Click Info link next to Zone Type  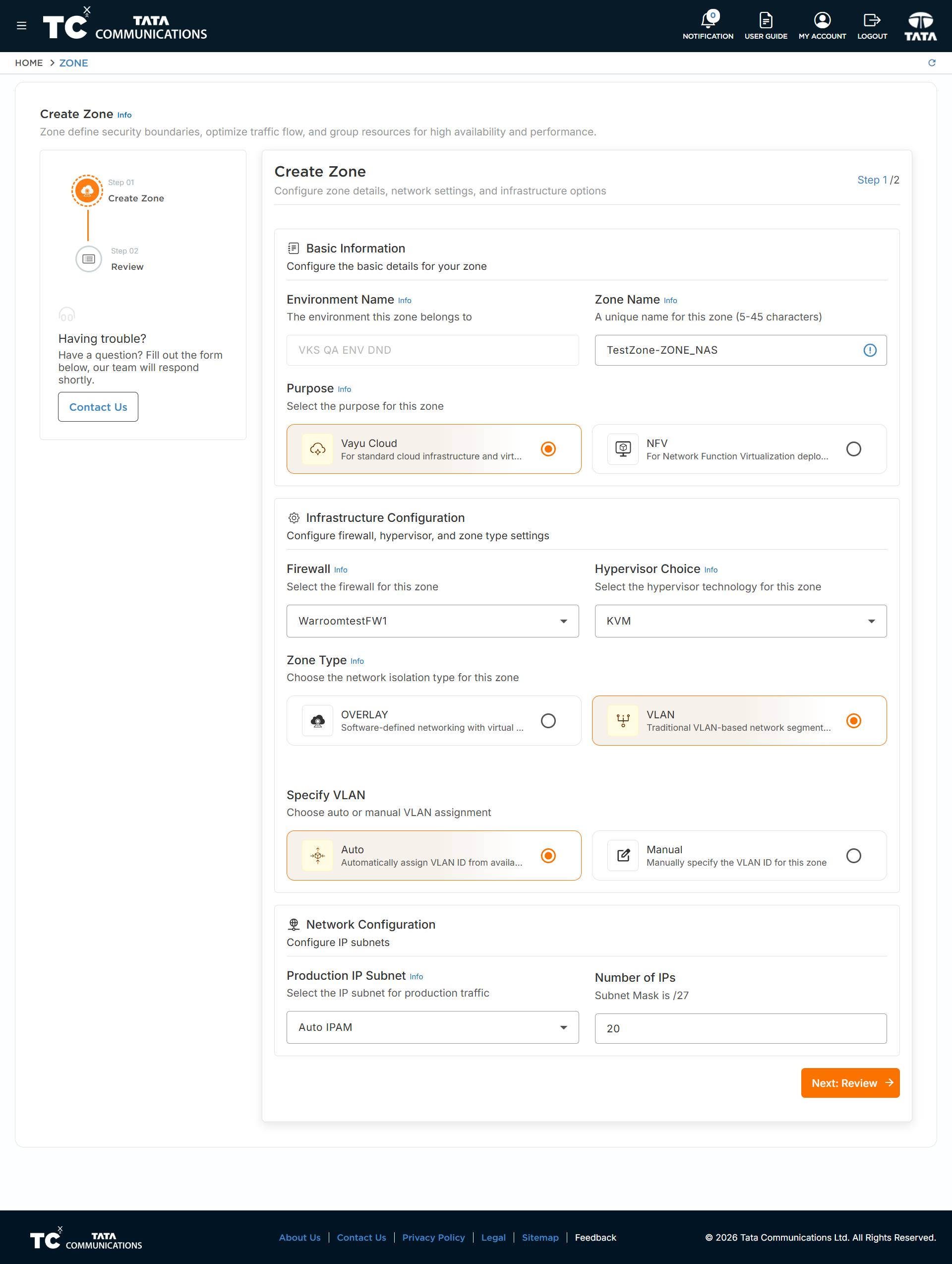coord(357,661)
